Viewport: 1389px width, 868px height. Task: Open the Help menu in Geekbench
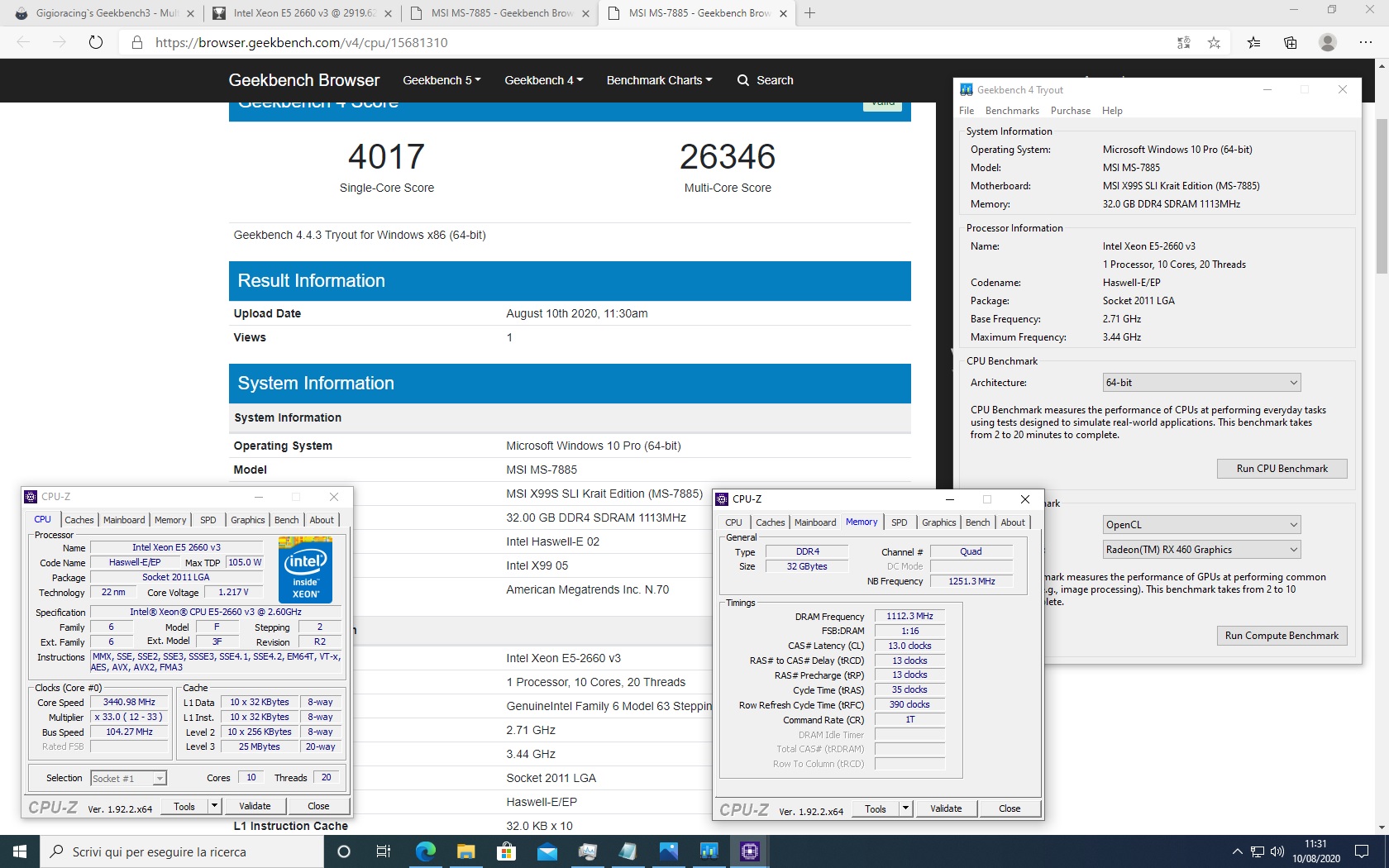coord(1112,111)
